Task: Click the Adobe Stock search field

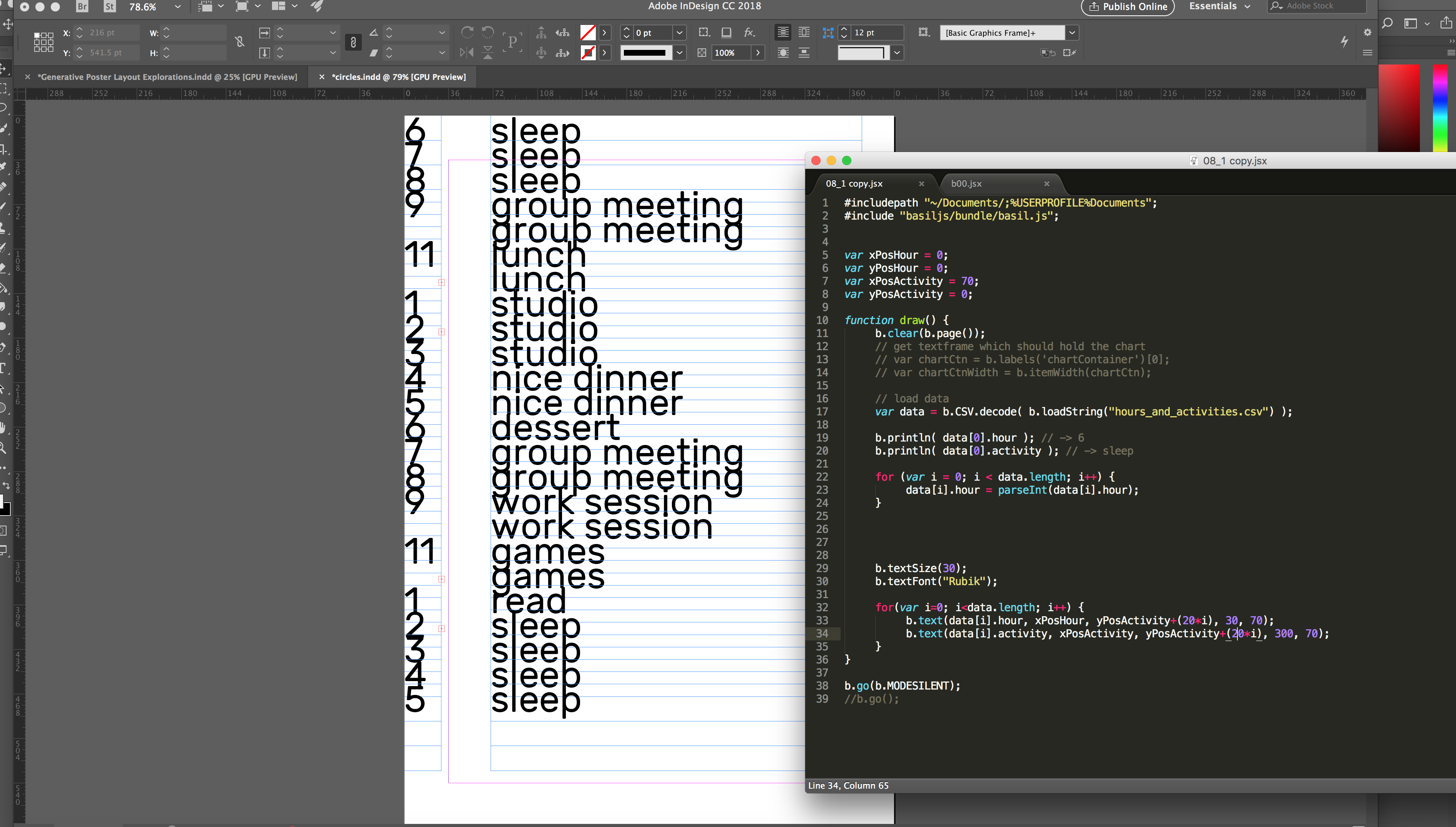Action: [x=1316, y=6]
